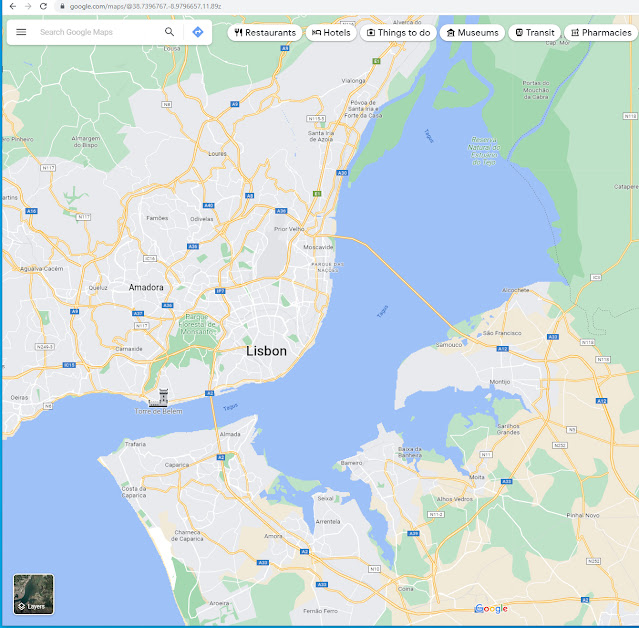The height and width of the screenshot is (628, 639).
Task: Select the Almada place label
Action: pos(230,434)
